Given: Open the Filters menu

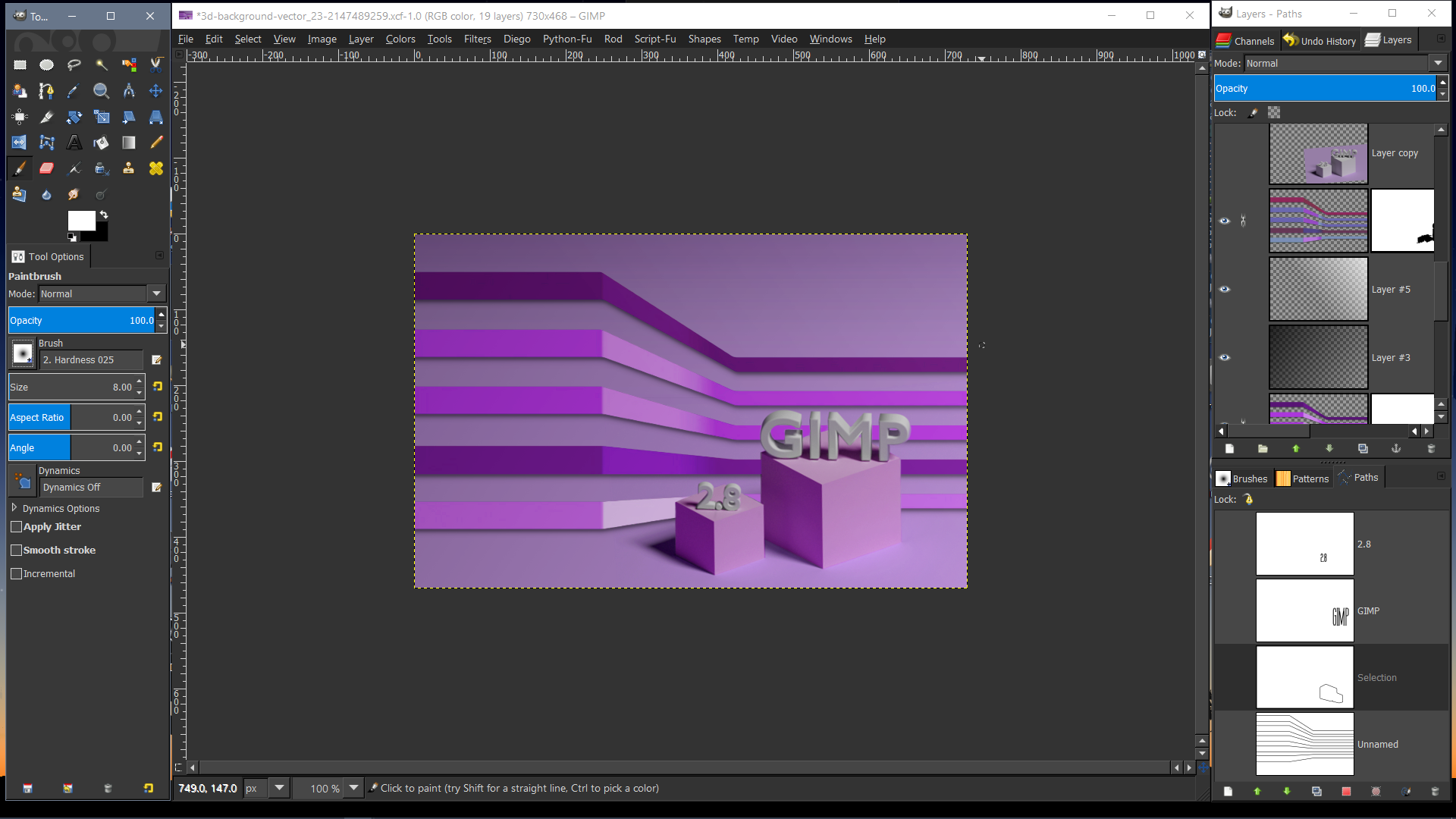Looking at the screenshot, I should [x=477, y=39].
